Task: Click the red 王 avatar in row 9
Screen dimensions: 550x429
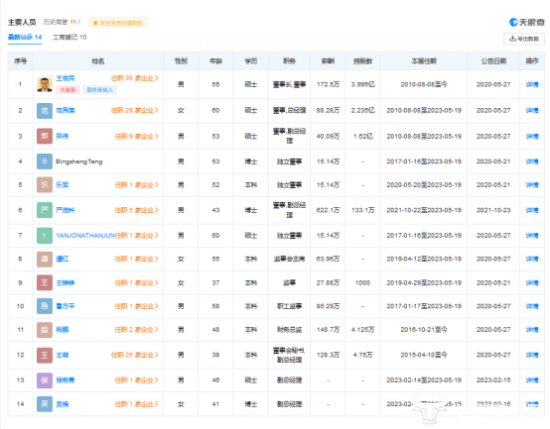Action: [x=45, y=283]
